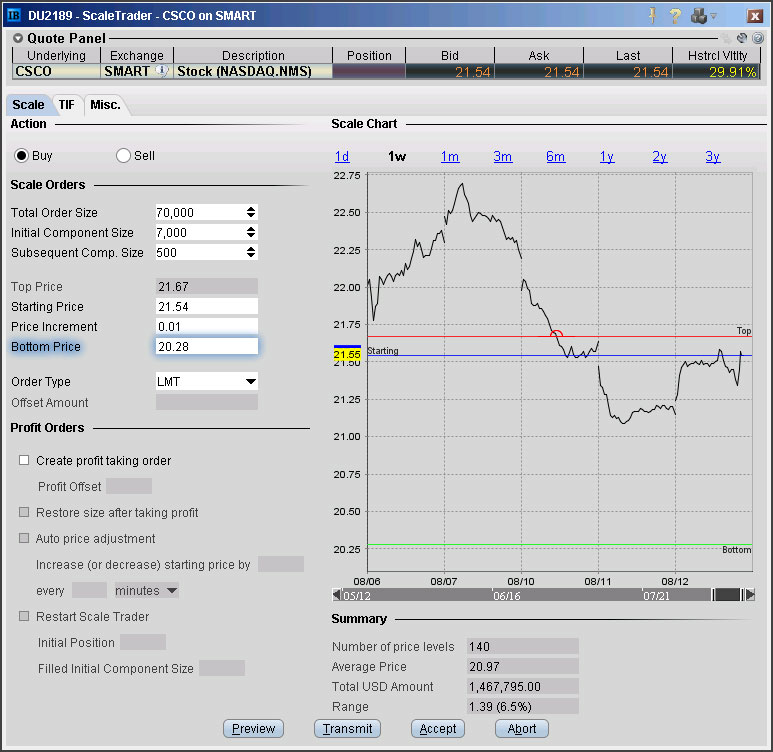Click Number of price levels value 140
773x752 pixels.
pyautogui.click(x=523, y=646)
